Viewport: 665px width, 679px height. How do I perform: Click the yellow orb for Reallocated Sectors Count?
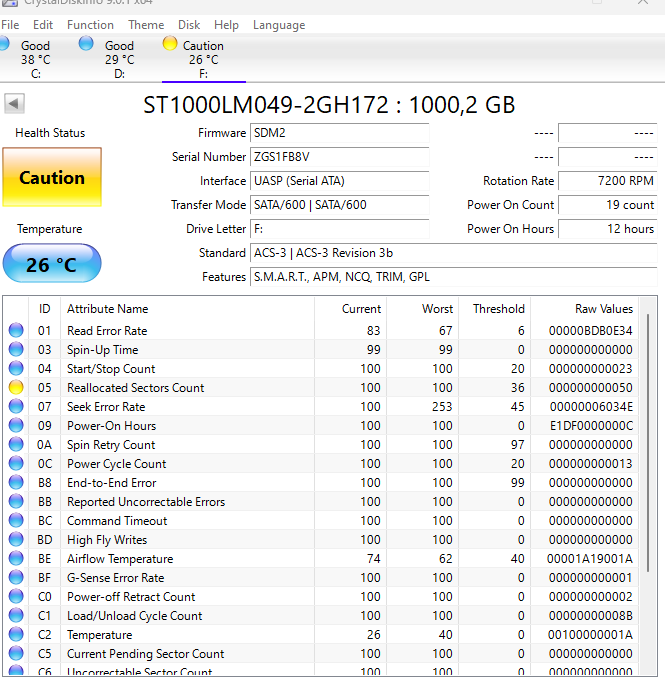point(16,387)
